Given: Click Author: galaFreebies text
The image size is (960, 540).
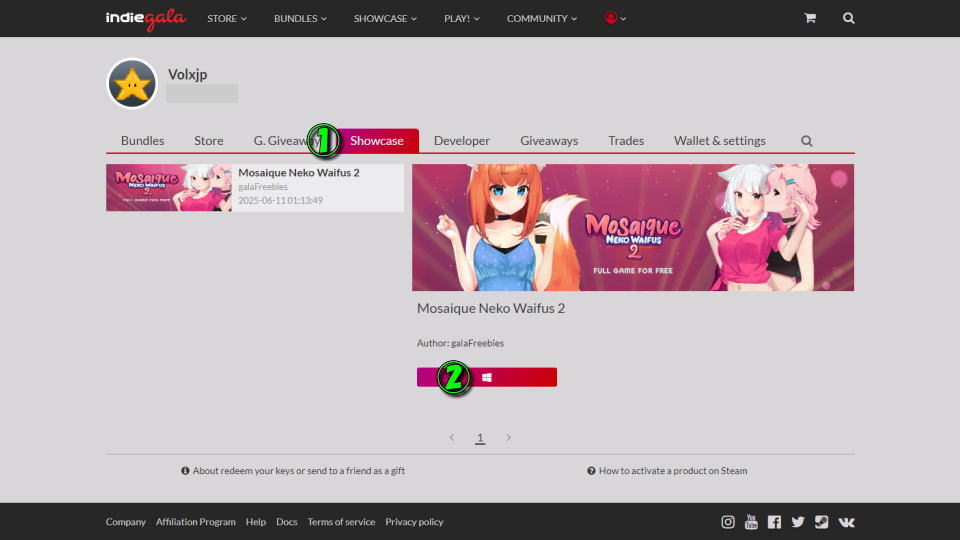Looking at the screenshot, I should (x=460, y=343).
